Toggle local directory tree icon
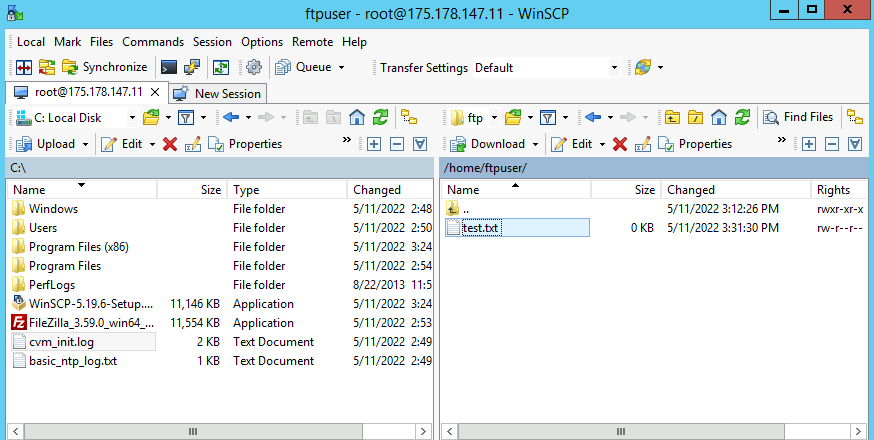The width and height of the screenshot is (874, 440). pos(409,117)
